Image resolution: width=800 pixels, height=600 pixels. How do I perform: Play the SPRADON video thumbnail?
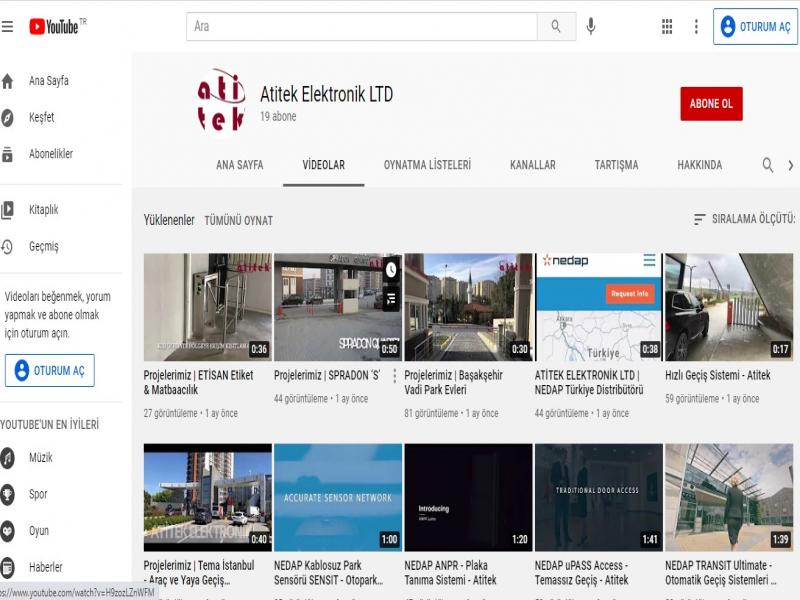click(x=338, y=307)
